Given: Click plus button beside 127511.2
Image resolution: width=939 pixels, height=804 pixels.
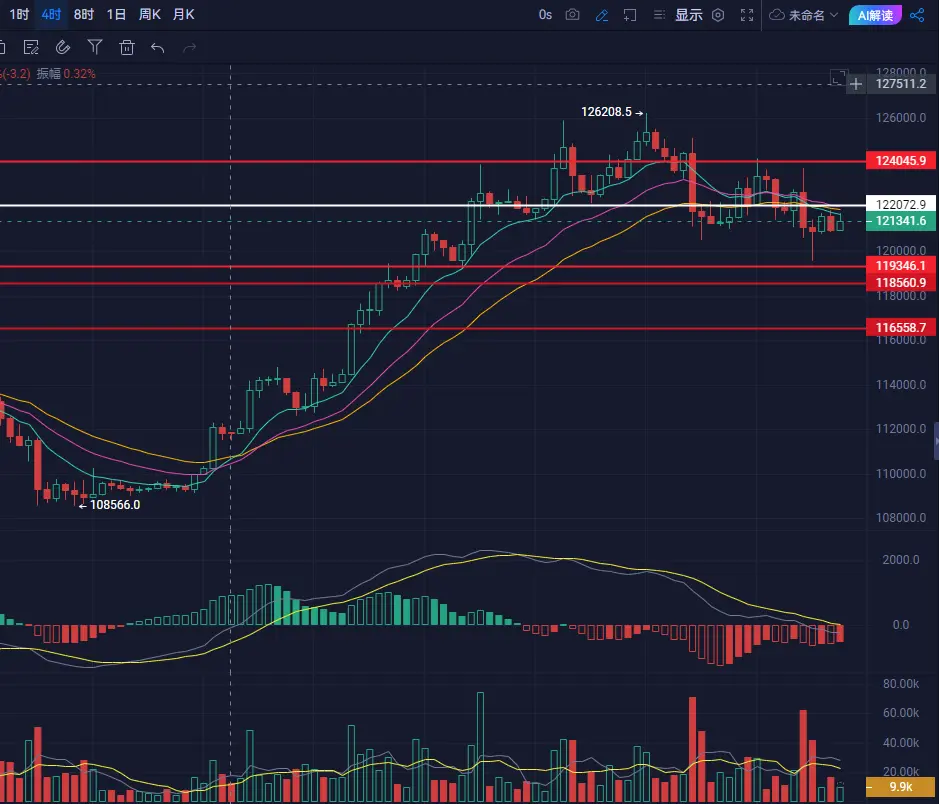Looking at the screenshot, I should [856, 84].
